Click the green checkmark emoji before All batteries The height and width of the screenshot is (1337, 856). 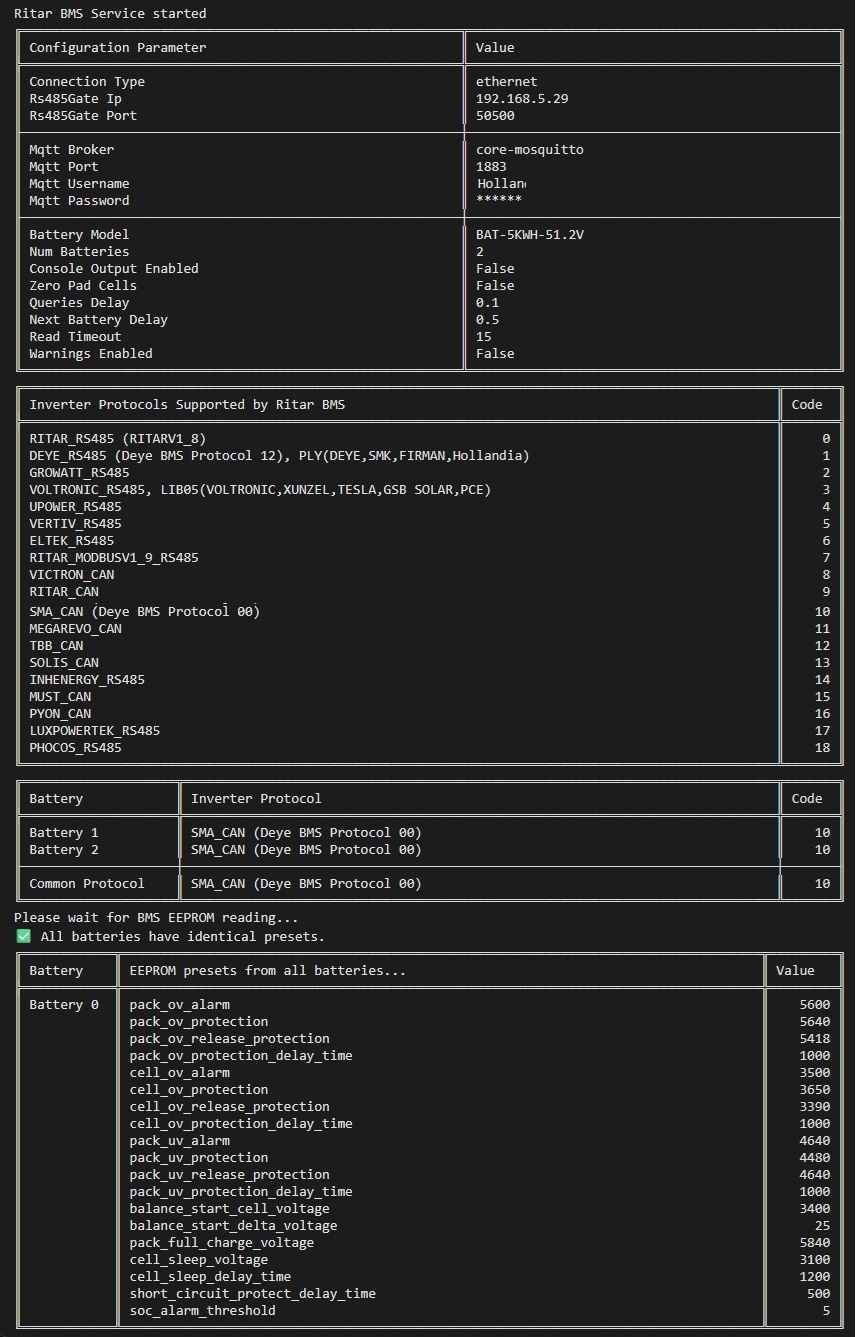click(x=24, y=937)
